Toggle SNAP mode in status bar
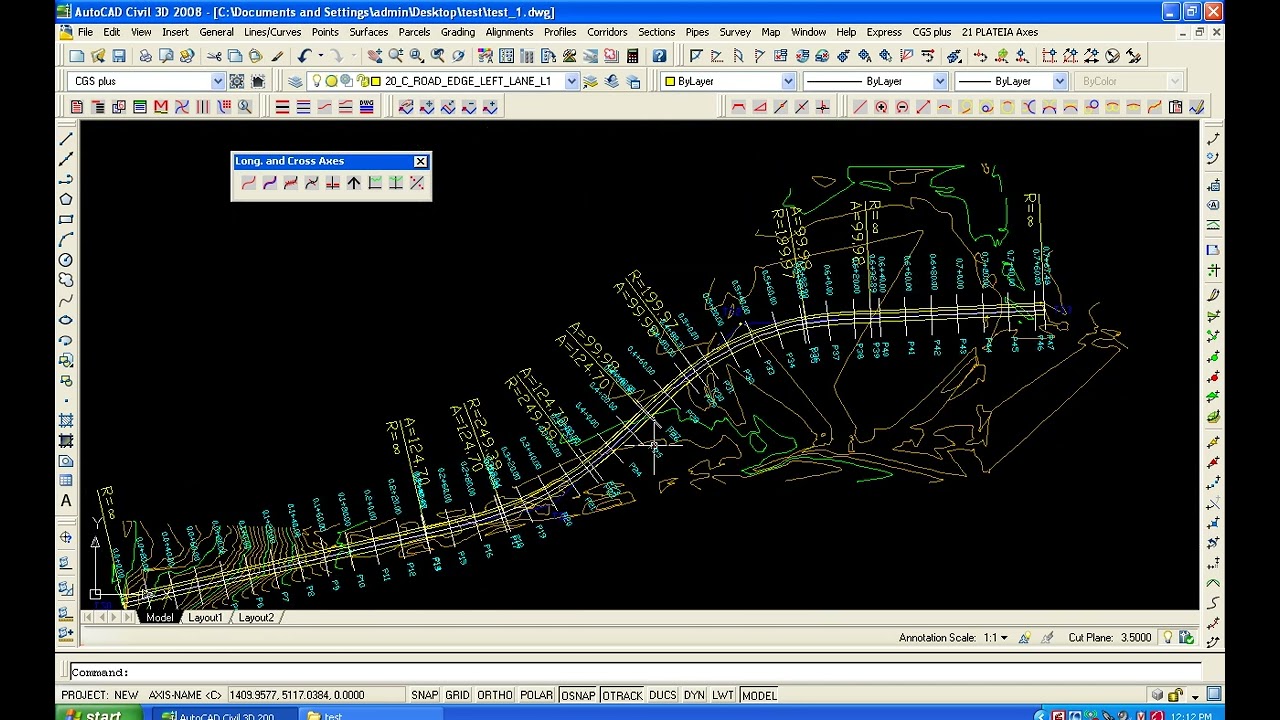Image resolution: width=1280 pixels, height=720 pixels. point(425,695)
